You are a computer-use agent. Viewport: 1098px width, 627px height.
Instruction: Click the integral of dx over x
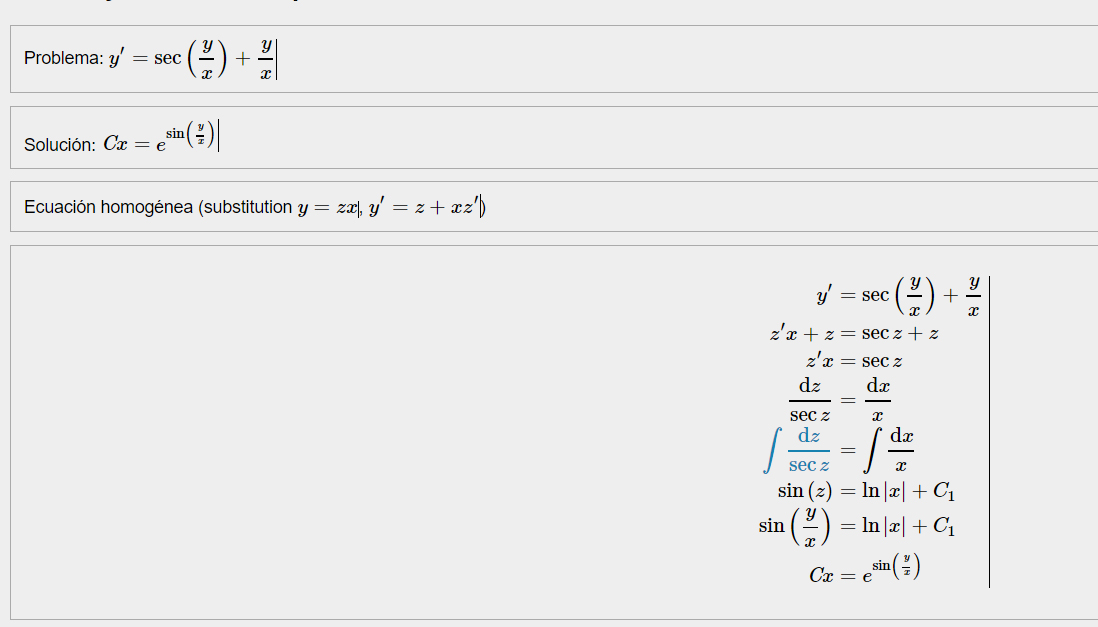pos(891,450)
